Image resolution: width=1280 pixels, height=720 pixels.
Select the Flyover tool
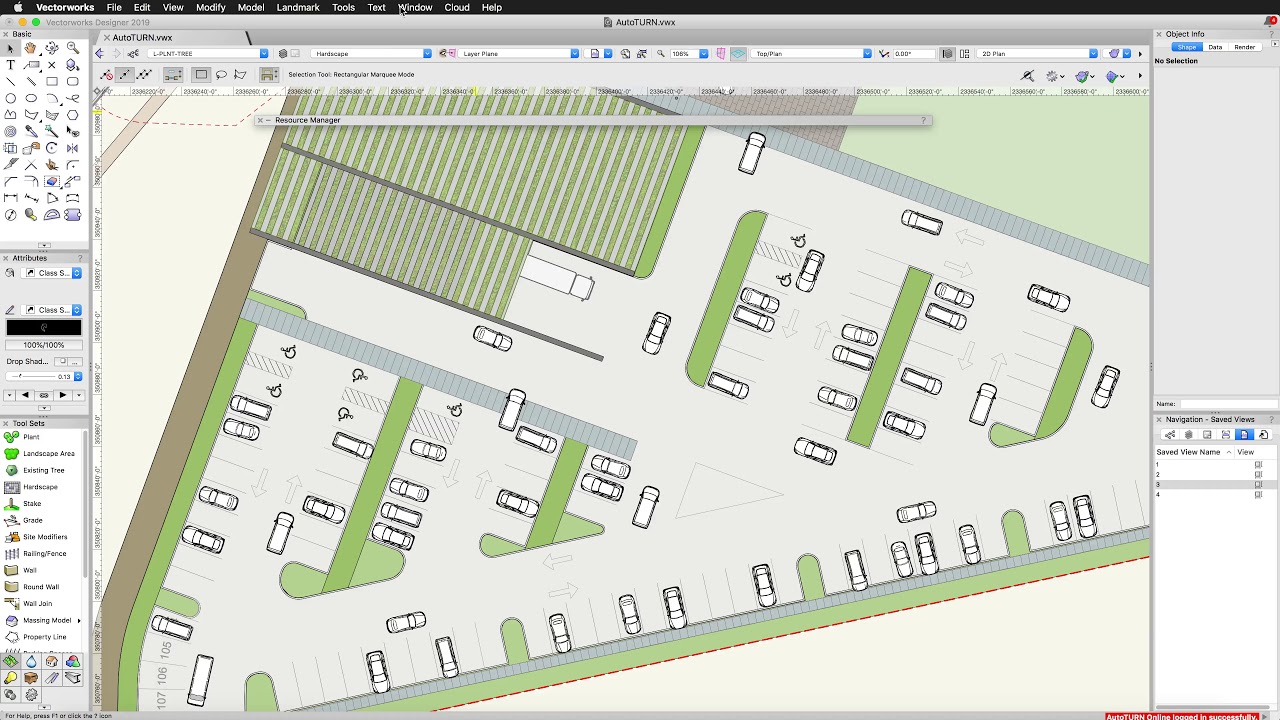(52, 48)
